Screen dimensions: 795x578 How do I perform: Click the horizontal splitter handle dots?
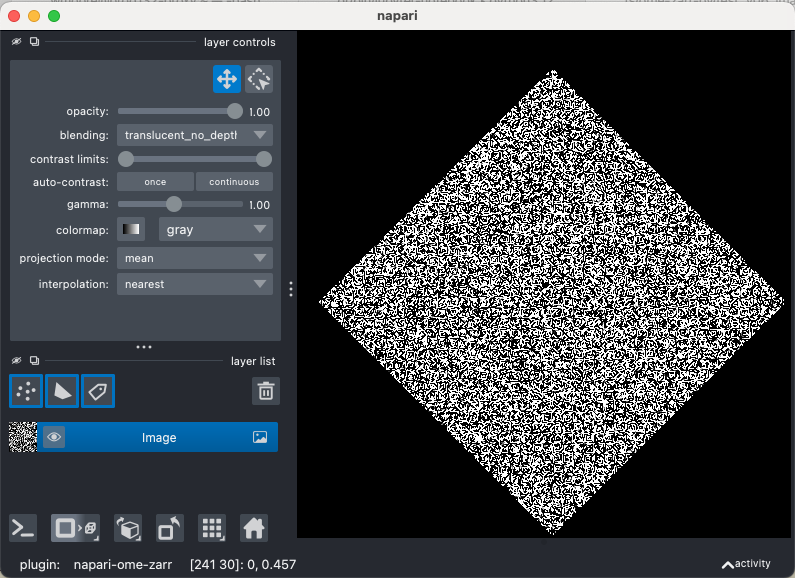144,347
